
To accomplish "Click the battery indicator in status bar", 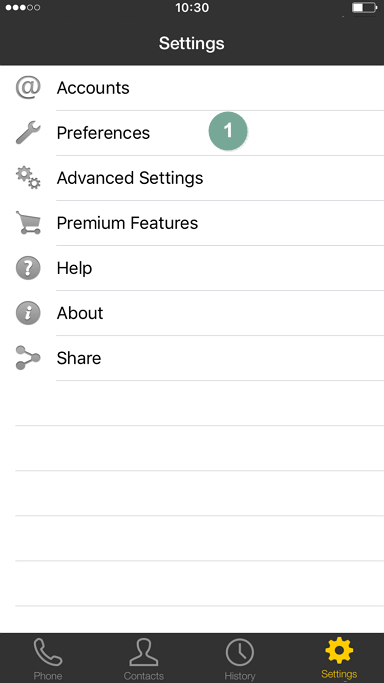I will coord(364,8).
